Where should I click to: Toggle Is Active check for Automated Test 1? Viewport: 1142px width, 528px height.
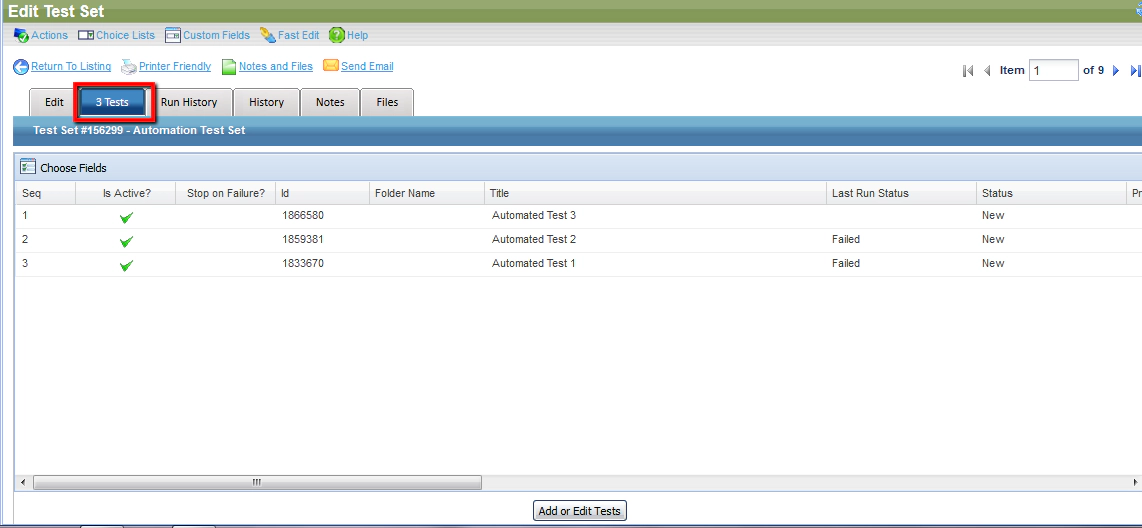tap(126, 265)
